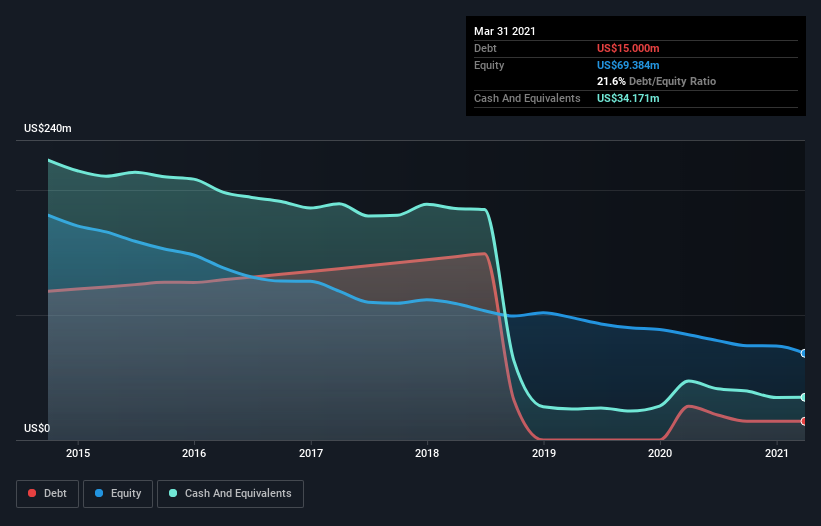821x526 pixels.
Task: Click the 21.6% Debt/Equity Ratio text
Action: click(657, 81)
